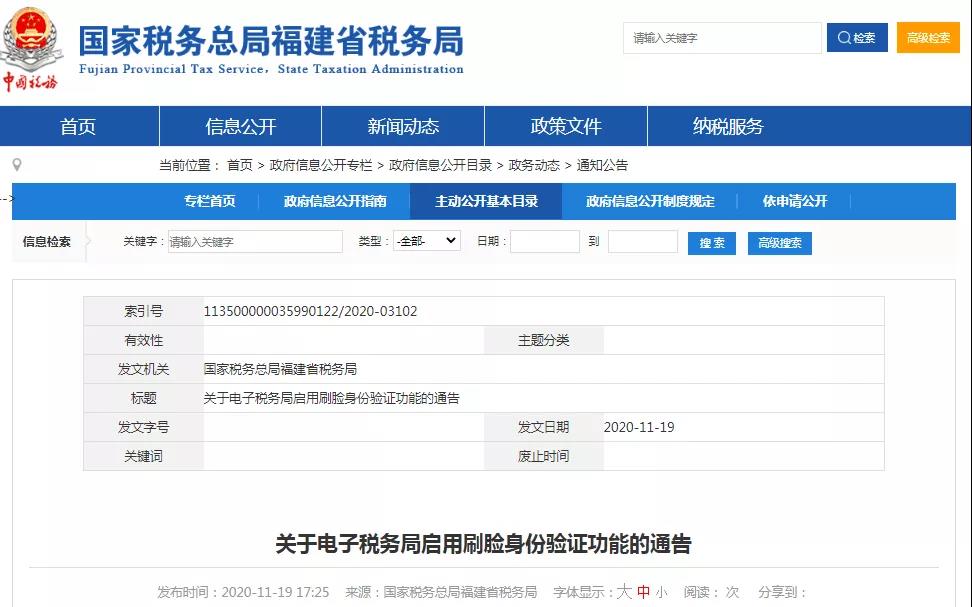Switch to the 政府信息公开制度规定 tab

[650, 201]
